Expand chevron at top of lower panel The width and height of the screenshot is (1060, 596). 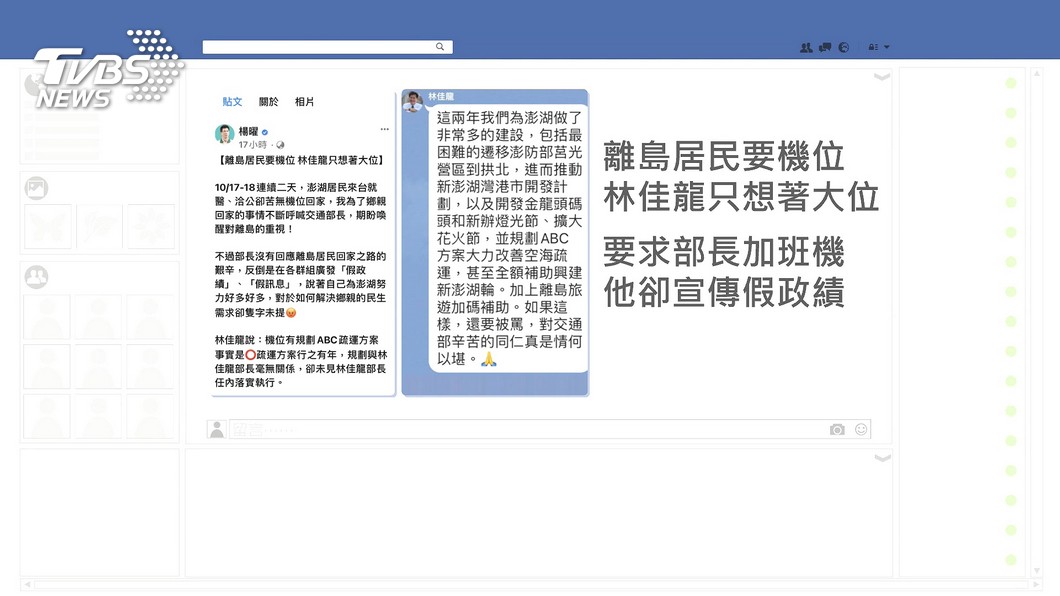tap(882, 458)
